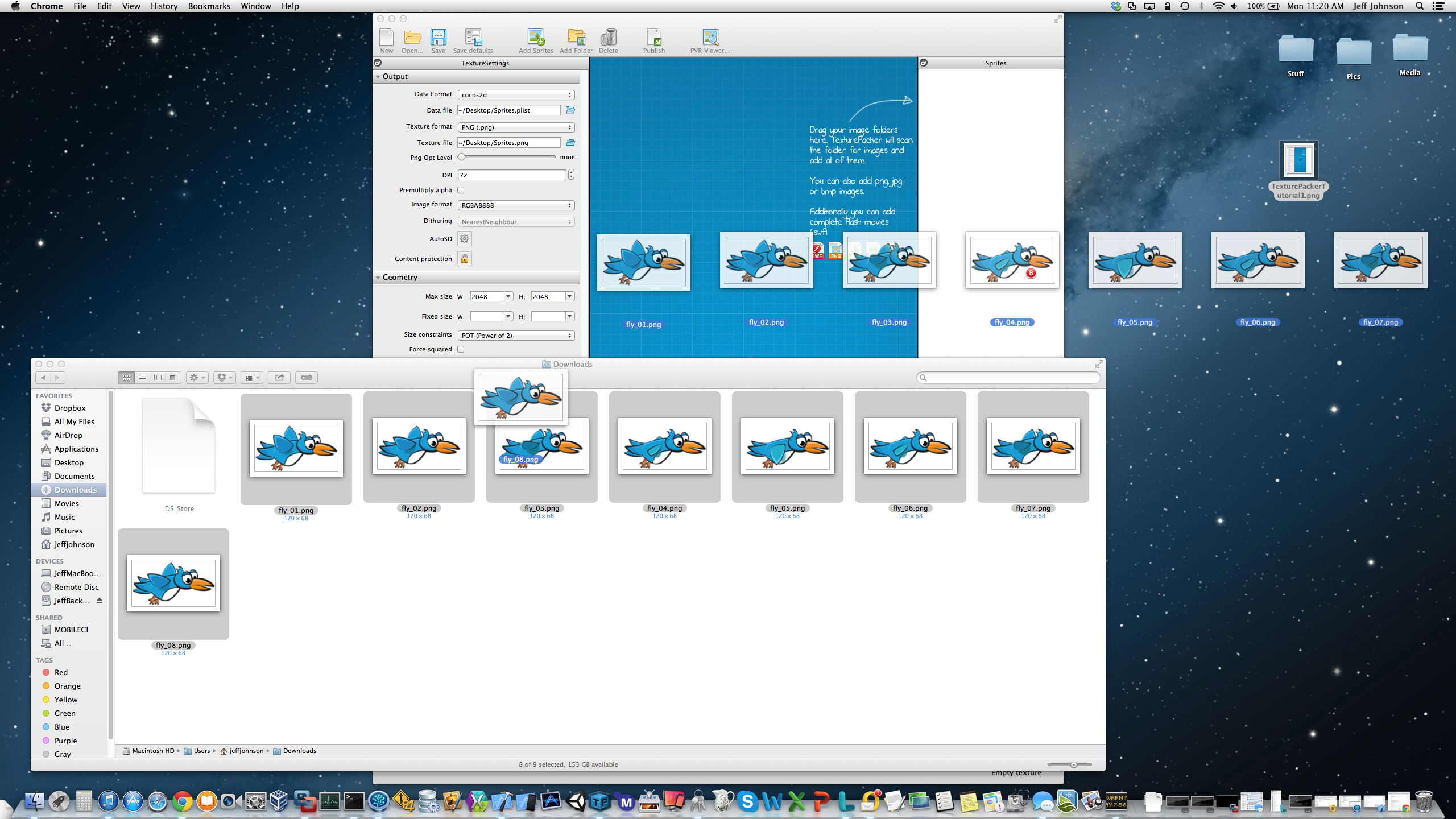Open the Dithering NearestNeighbour dropdown
The image size is (1456, 819).
click(x=516, y=222)
